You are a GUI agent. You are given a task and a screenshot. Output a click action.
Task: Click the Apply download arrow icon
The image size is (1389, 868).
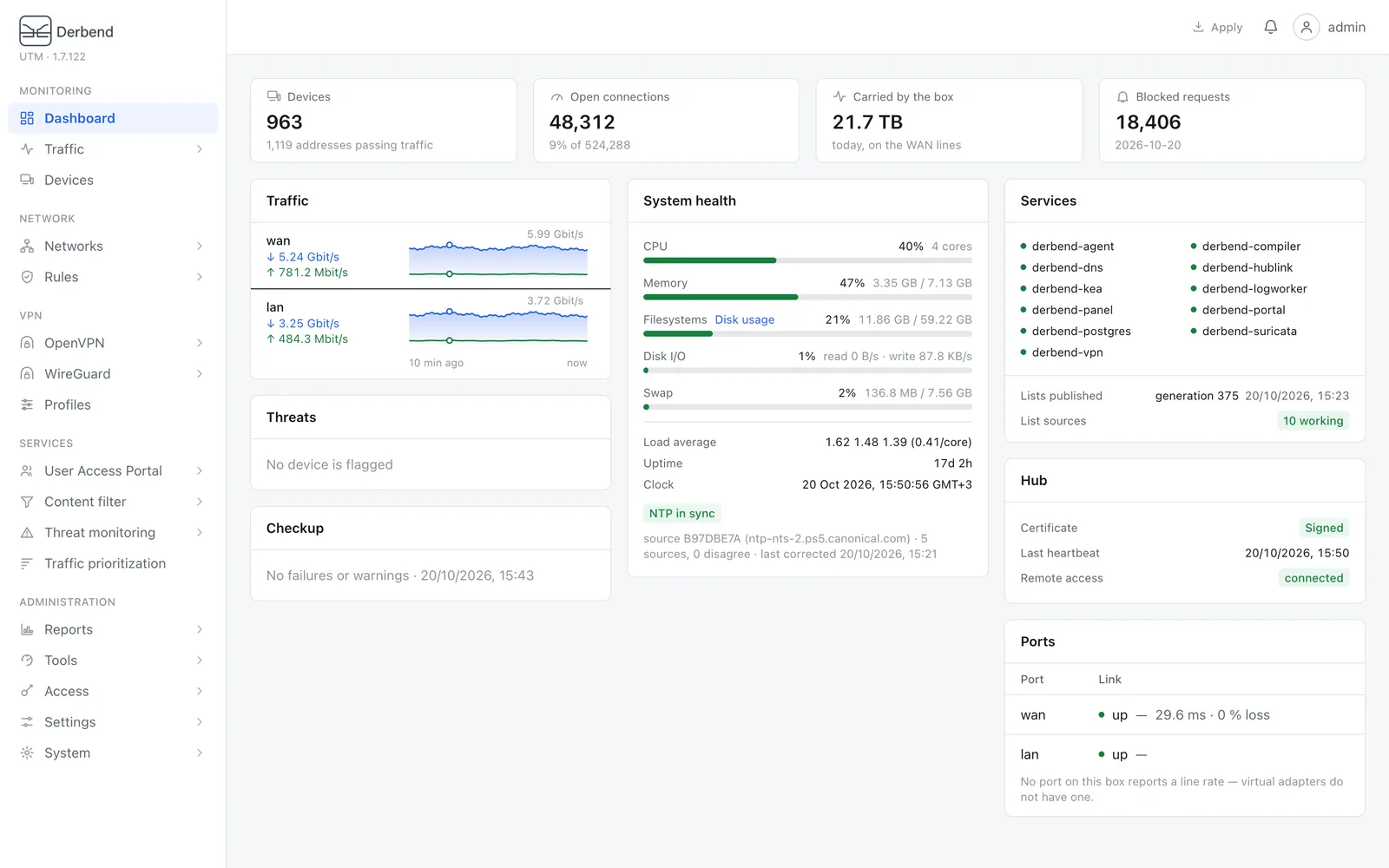pyautogui.click(x=1198, y=27)
